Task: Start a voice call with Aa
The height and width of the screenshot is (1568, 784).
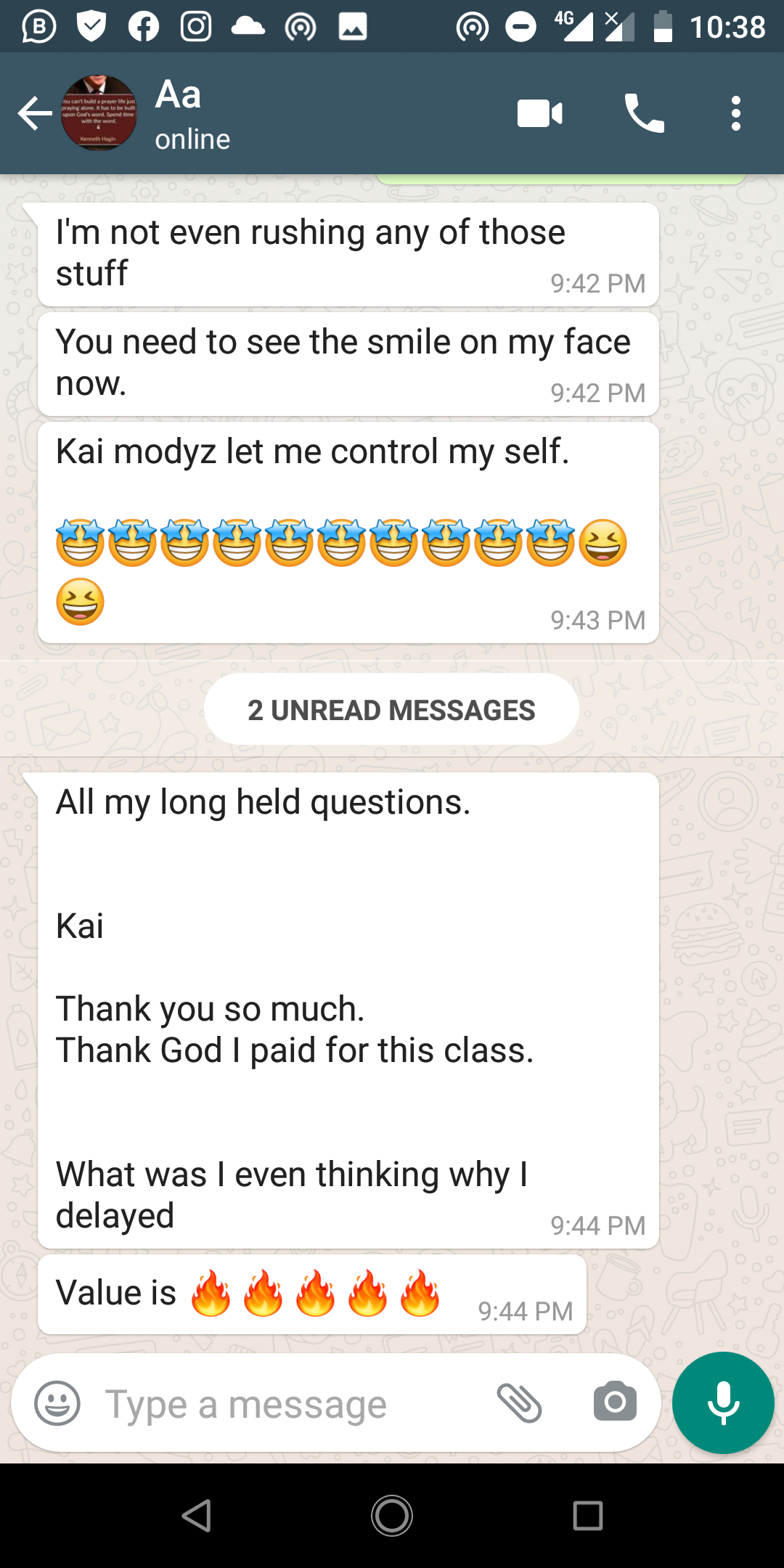Action: point(644,114)
